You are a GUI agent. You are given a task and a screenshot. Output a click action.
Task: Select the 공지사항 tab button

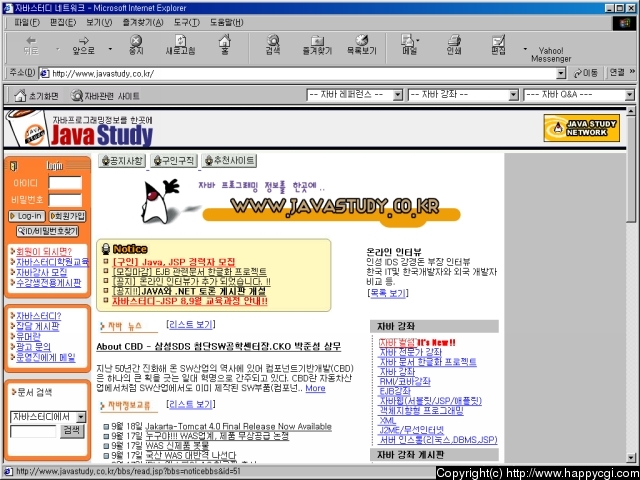(x=122, y=160)
